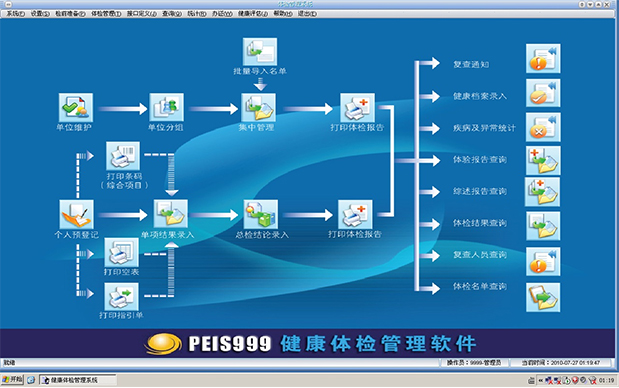Image resolution: width=619 pixels, height=388 pixels.
Task: Open 批量导入名单 import icon
Action: 260,52
